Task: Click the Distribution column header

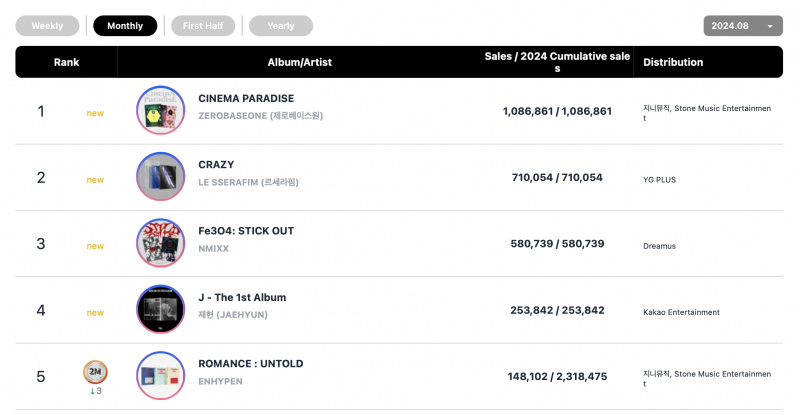Action: [x=673, y=62]
